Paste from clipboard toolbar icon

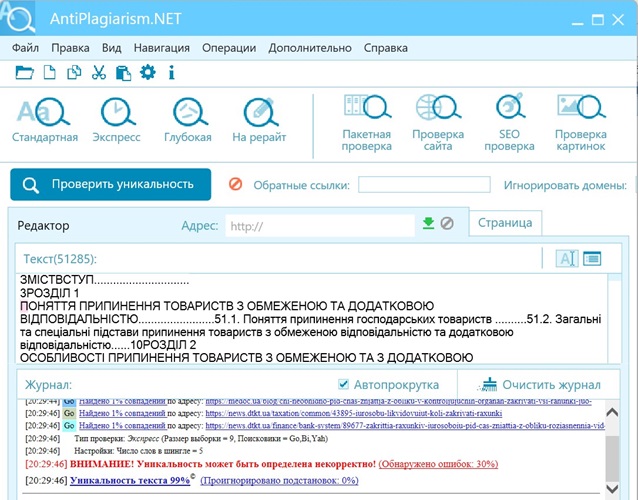[x=123, y=73]
